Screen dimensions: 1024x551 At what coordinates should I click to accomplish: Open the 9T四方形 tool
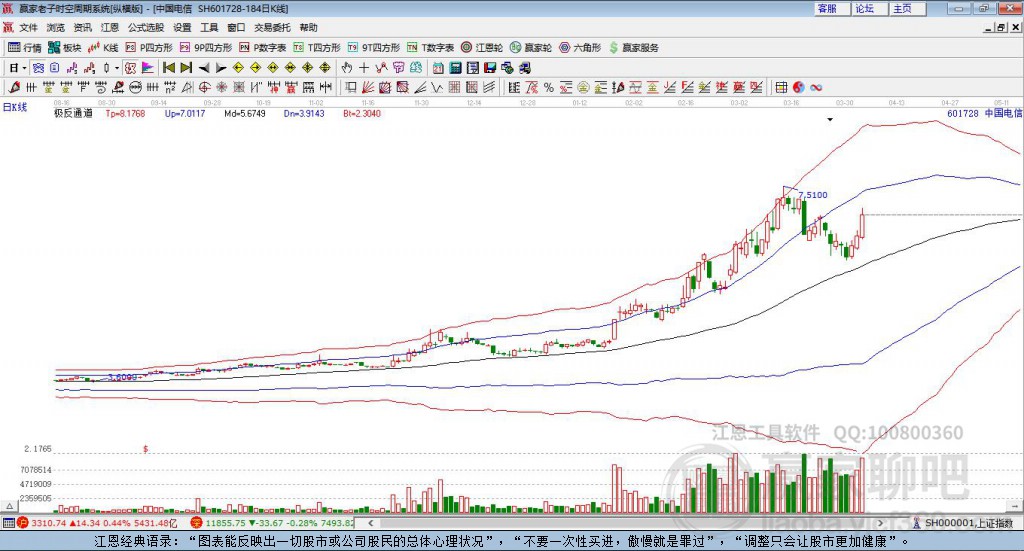(374, 48)
